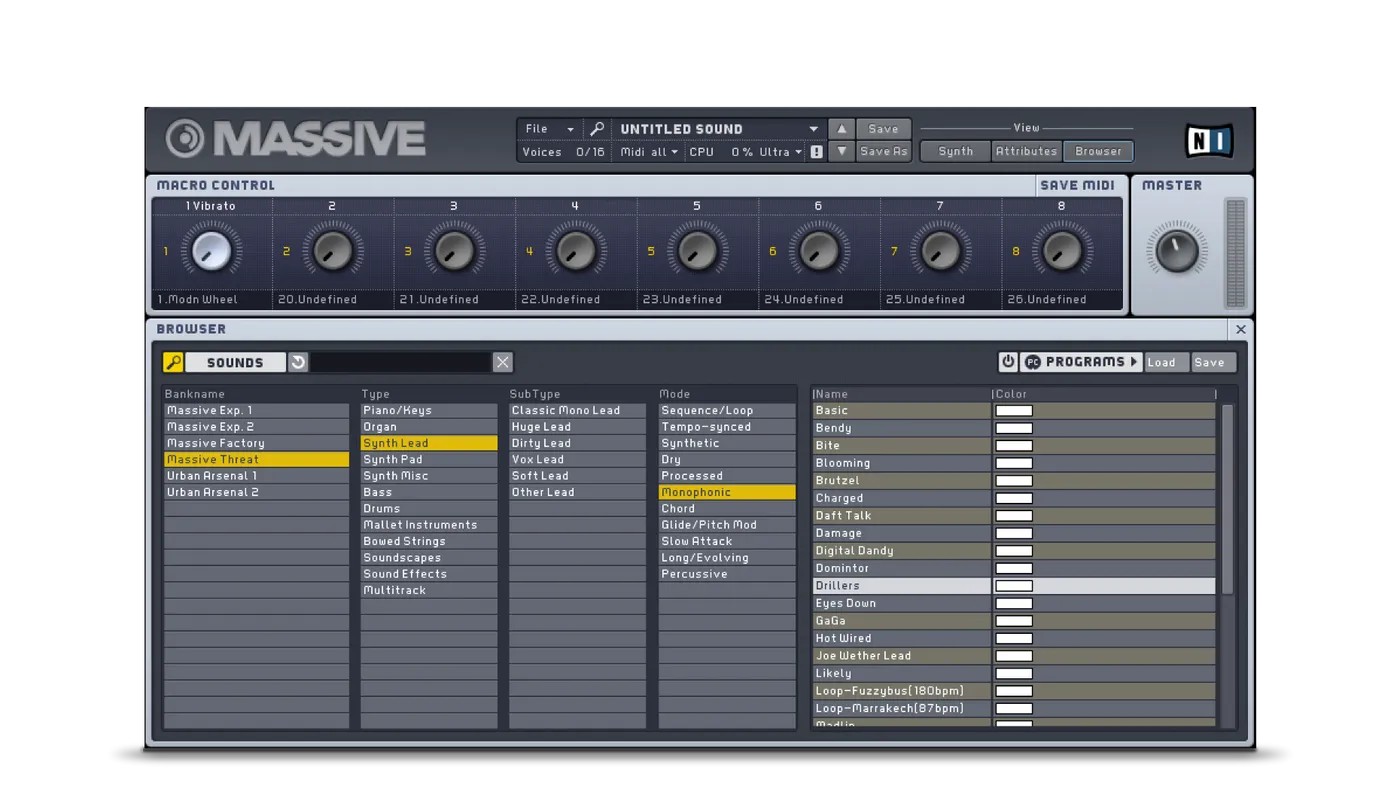Viewport: 1400px width, 798px height.
Task: Click color swatch for Damage preset
Action: point(1014,533)
